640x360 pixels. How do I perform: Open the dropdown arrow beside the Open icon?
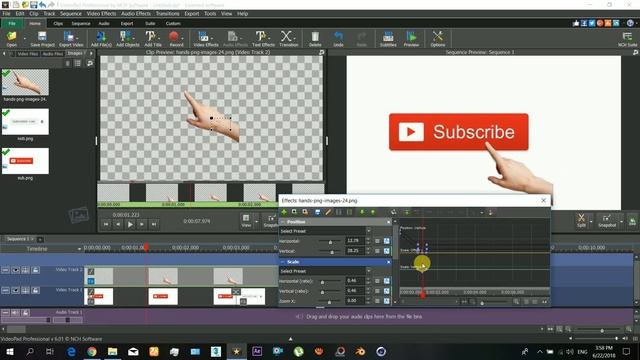[x=24, y=38]
